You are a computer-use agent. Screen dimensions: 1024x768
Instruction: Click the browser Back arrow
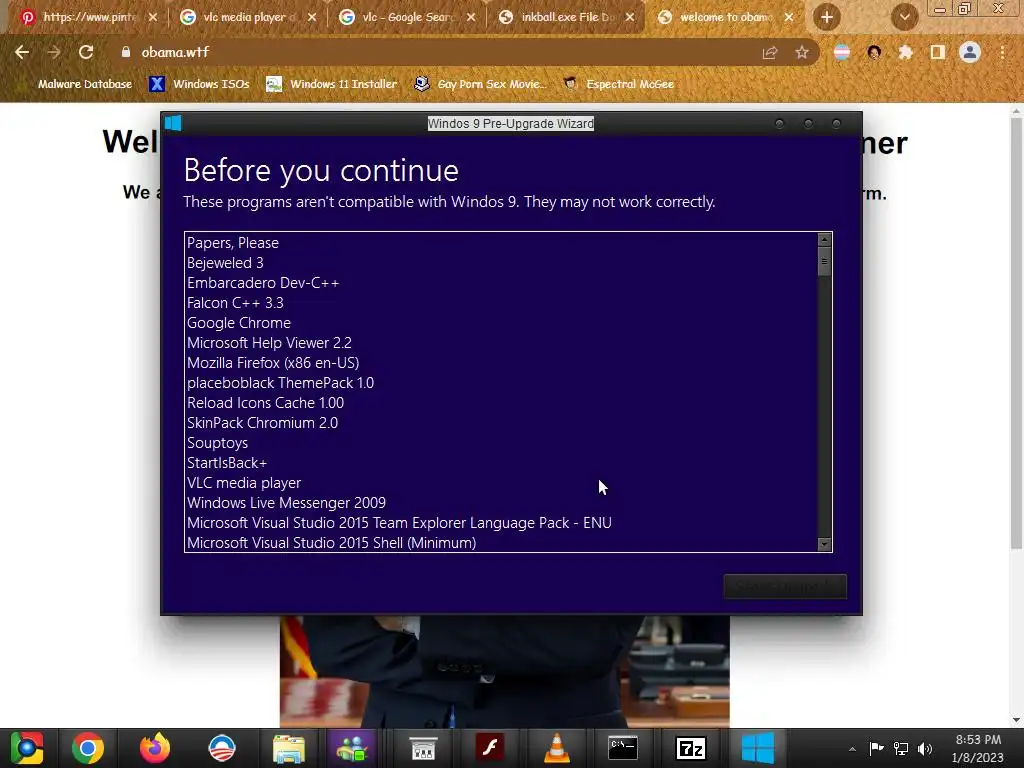pyautogui.click(x=22, y=52)
